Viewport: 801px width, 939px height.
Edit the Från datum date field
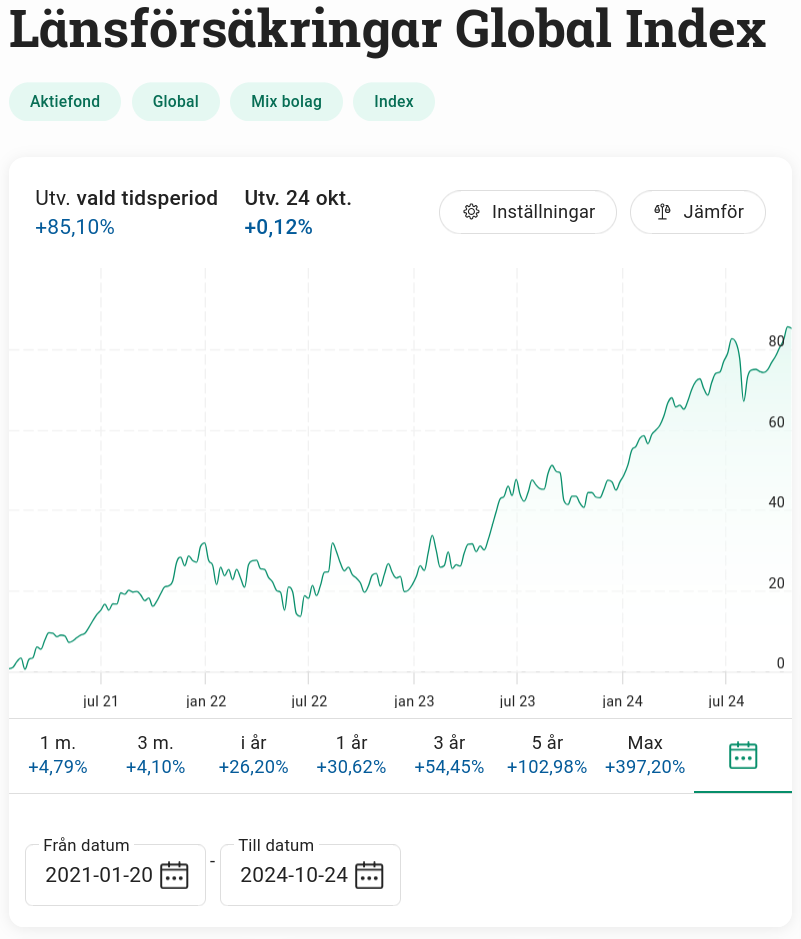[99, 875]
